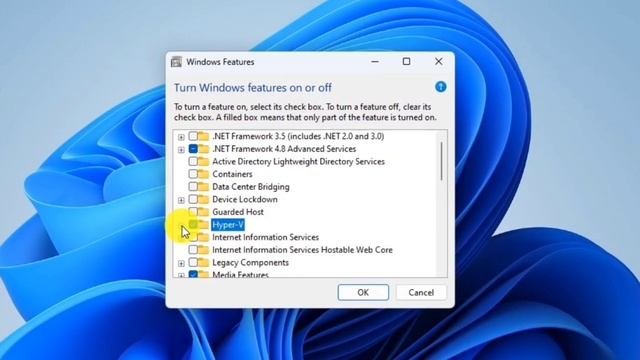Select the Internet Information Services label
The width and height of the screenshot is (640, 360).
pos(265,238)
